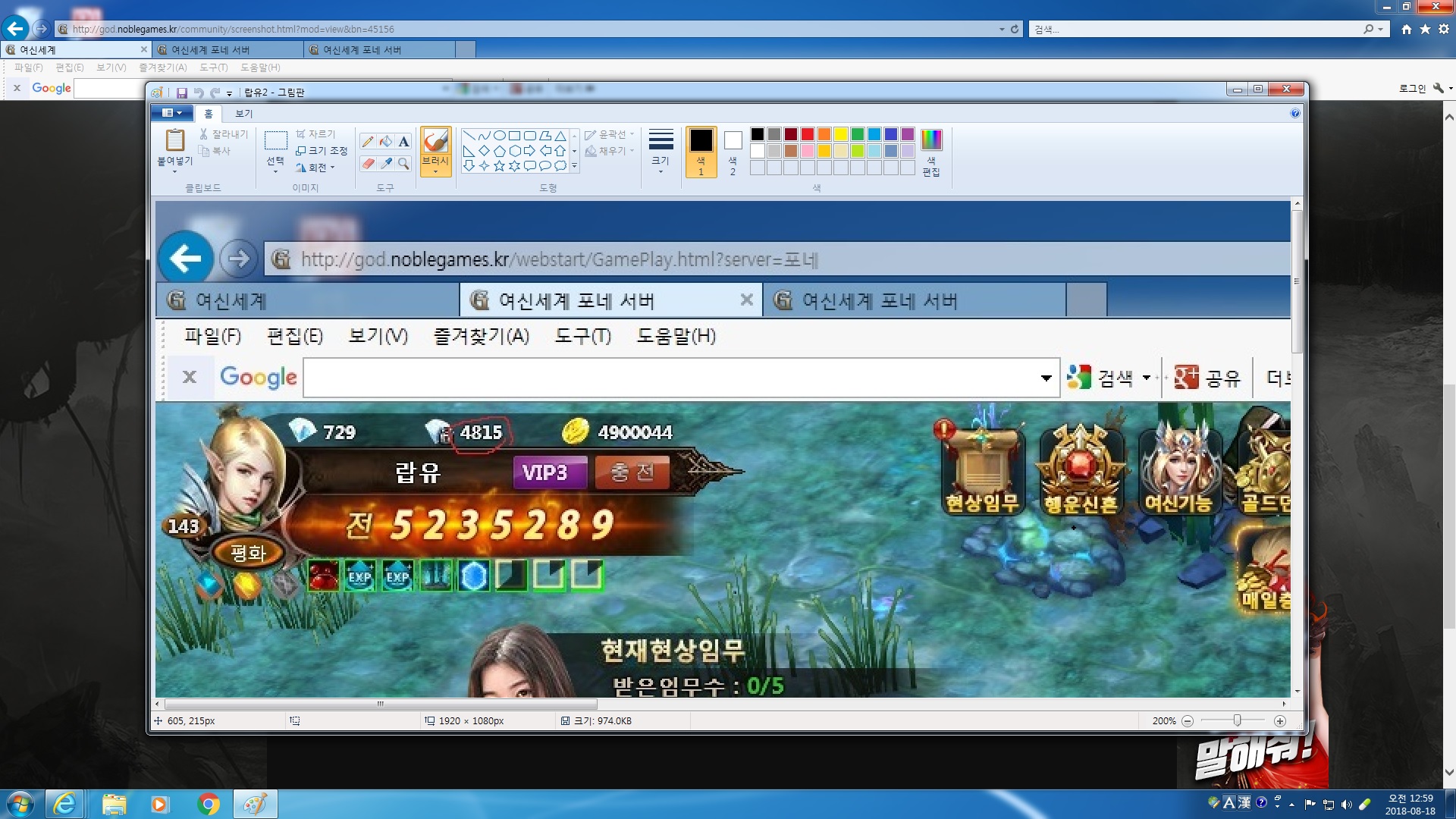This screenshot has height=819, width=1456.
Task: Switch to the second 여신세계 포네 서버 browser tab
Action: (379, 50)
